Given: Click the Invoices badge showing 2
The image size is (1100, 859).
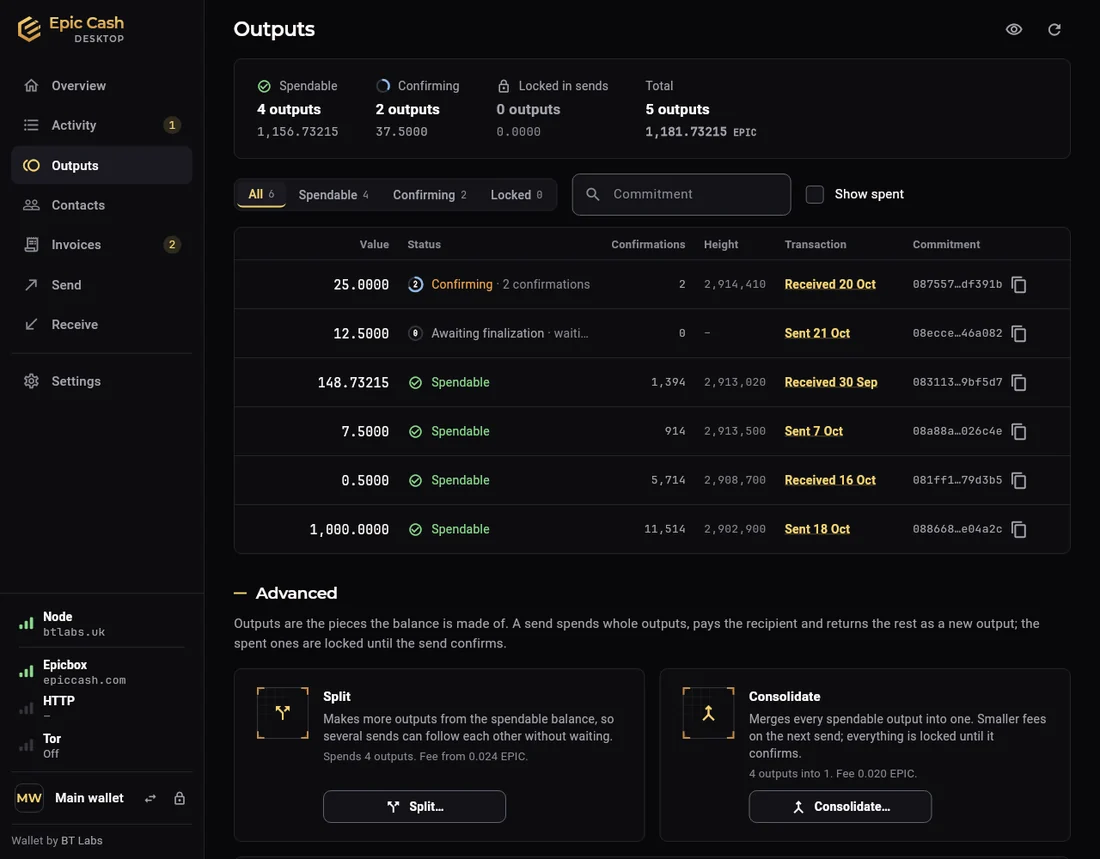Looking at the screenshot, I should coord(172,245).
